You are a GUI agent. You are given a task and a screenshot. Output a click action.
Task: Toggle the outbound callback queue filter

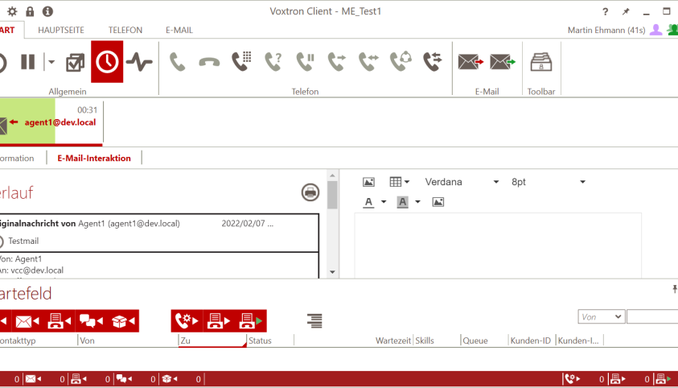(x=187, y=321)
